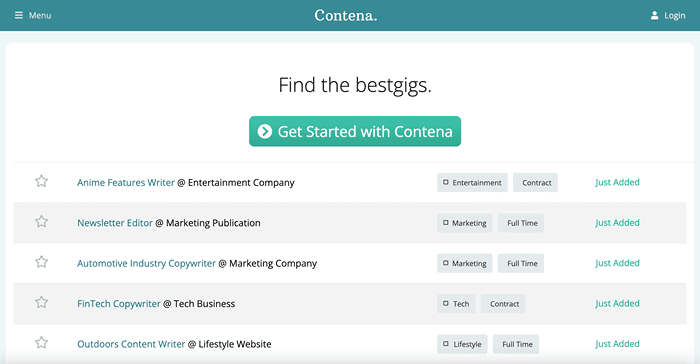The height and width of the screenshot is (364, 700).
Task: Click the Menu label in header
Action: pyautogui.click(x=40, y=15)
